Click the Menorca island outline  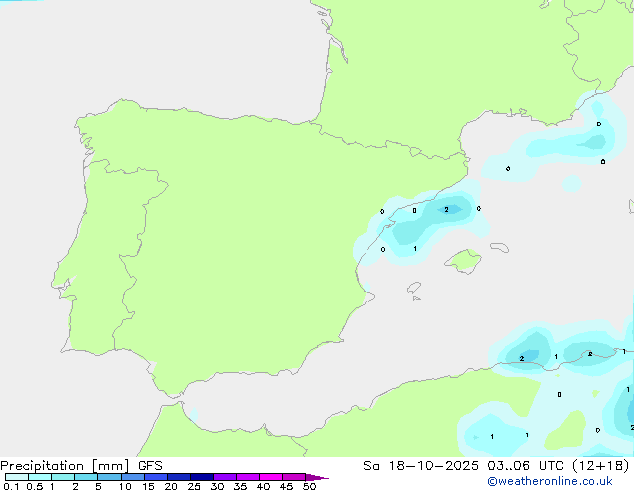coord(499,247)
